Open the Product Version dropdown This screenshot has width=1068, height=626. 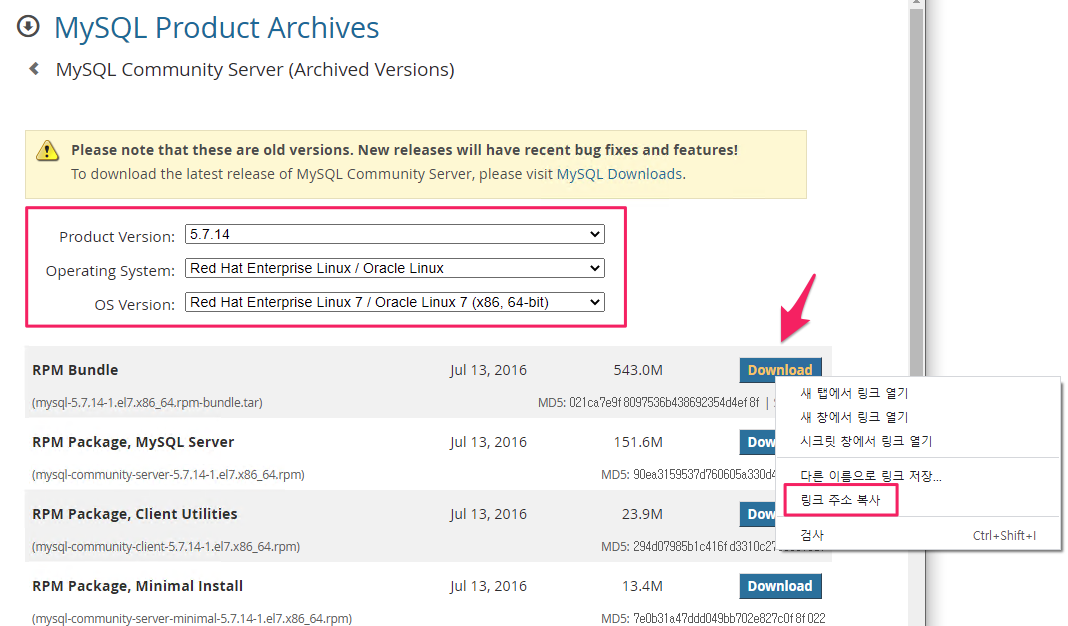(394, 234)
